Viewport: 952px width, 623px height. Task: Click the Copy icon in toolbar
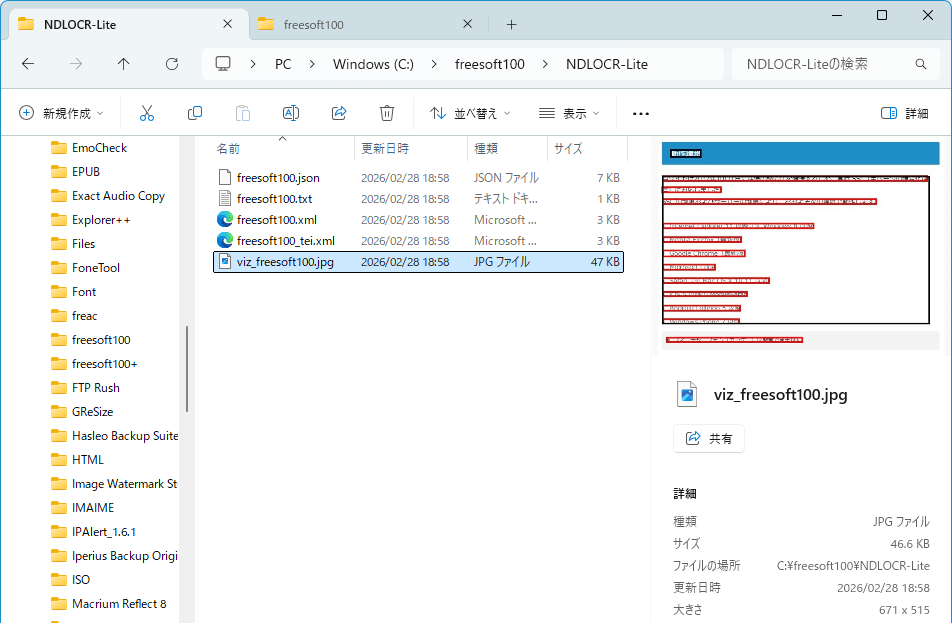tap(195, 113)
